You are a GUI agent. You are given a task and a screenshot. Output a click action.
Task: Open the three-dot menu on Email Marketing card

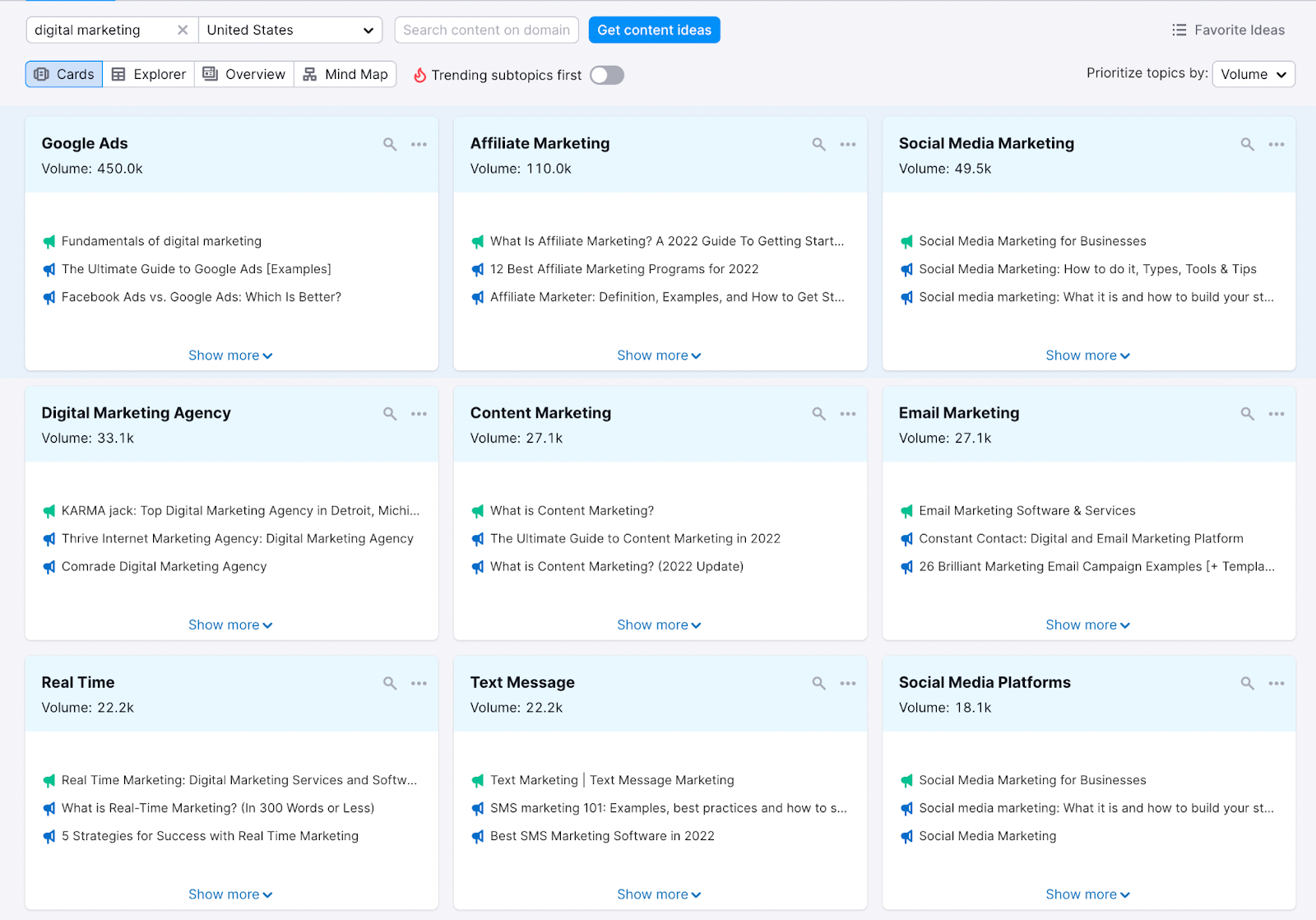click(x=1276, y=414)
